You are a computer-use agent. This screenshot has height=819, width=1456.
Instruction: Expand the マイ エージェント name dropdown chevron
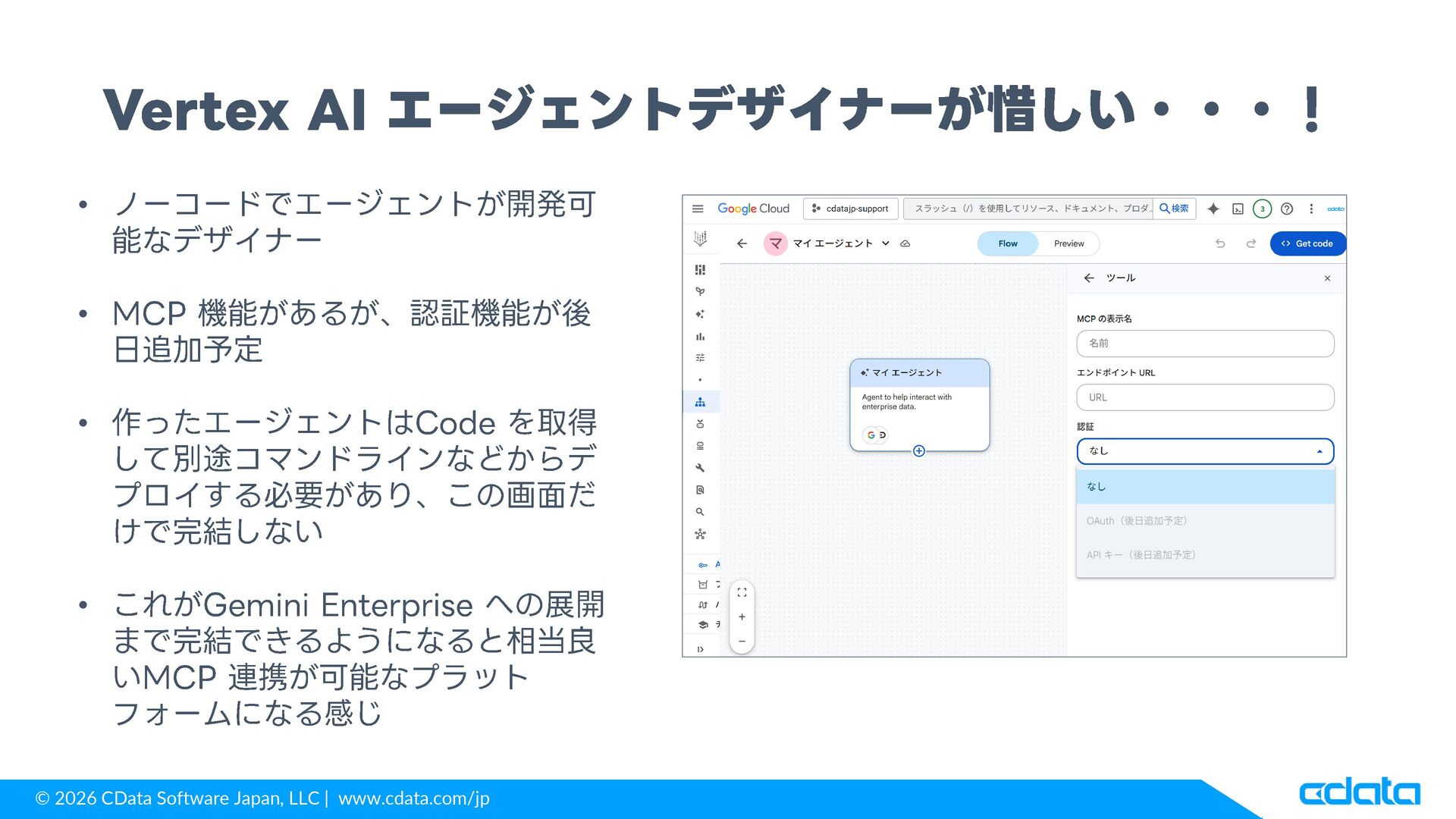coord(885,243)
